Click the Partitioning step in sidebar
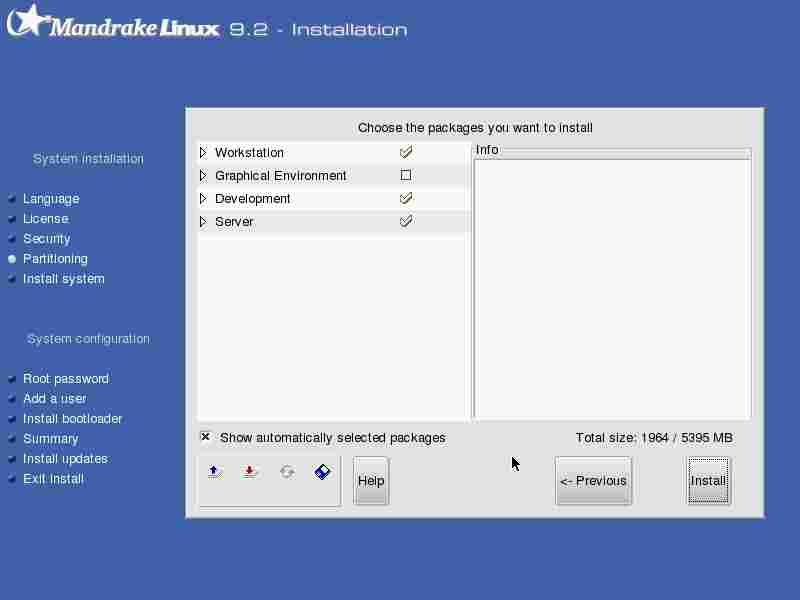Screen dimensions: 800x600 point(55,259)
